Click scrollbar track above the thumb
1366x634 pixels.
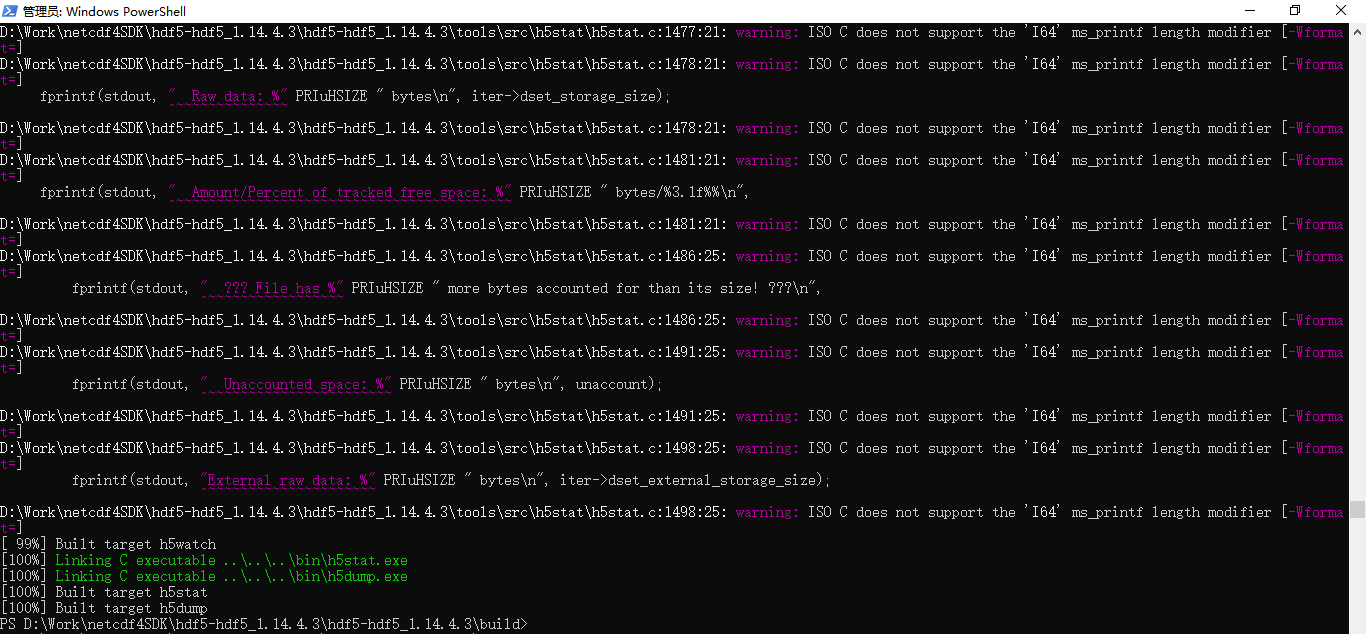point(1357,270)
